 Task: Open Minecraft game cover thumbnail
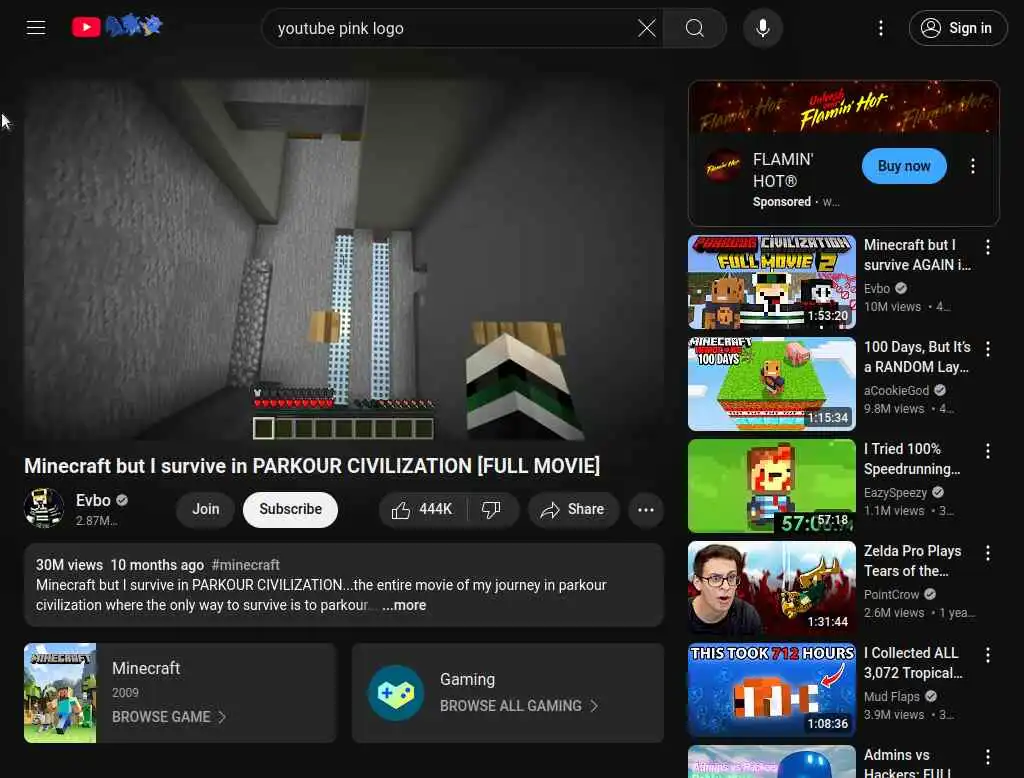coord(60,693)
